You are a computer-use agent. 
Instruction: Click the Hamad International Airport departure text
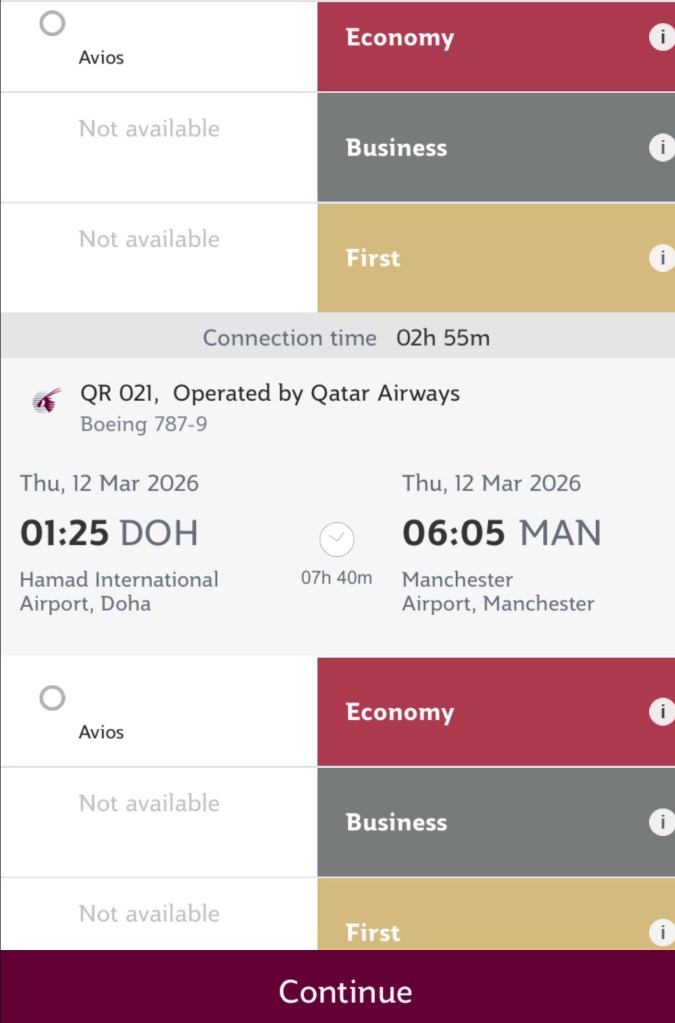[120, 590]
